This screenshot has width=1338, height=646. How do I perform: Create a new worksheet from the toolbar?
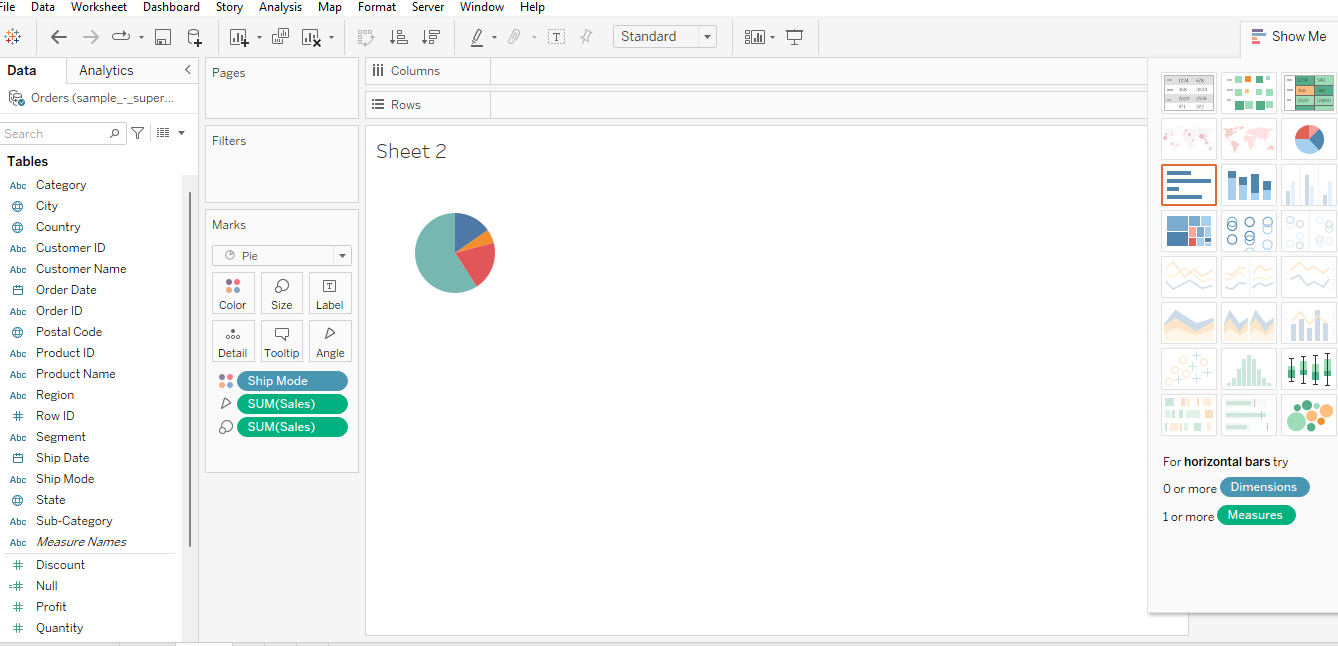[x=237, y=36]
